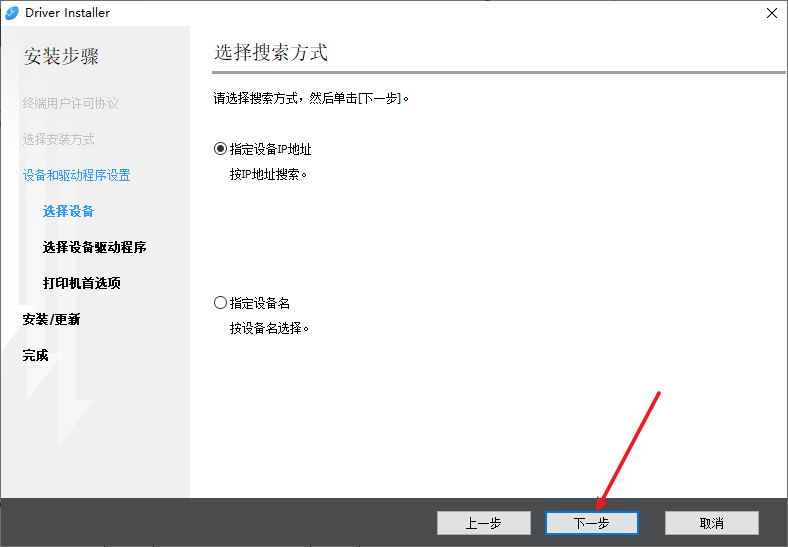Open the 终端用户许可协议 step in sidebar
This screenshot has height=547, width=788.
pyautogui.click(x=71, y=103)
